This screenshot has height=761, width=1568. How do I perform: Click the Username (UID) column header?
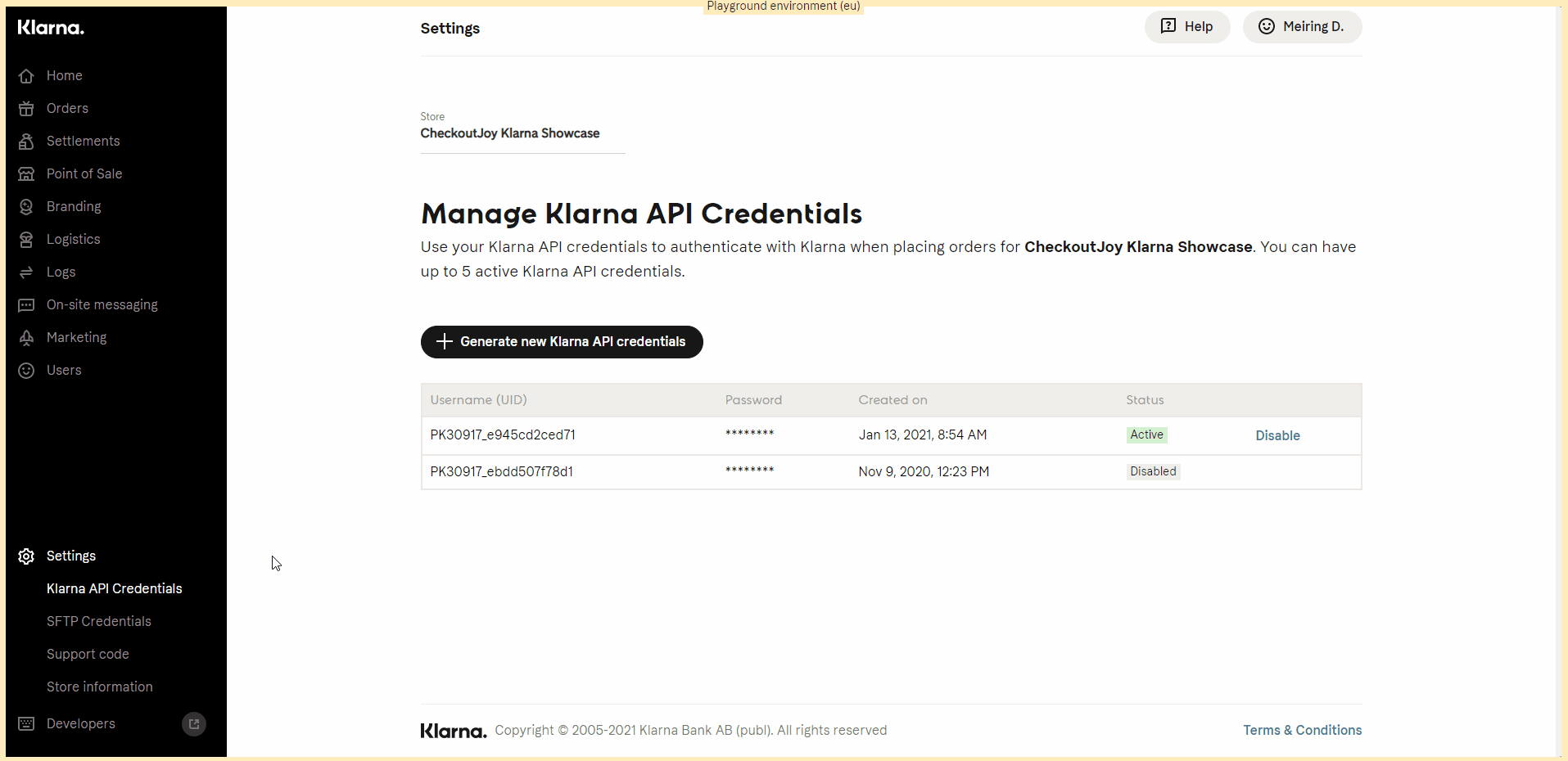(479, 400)
